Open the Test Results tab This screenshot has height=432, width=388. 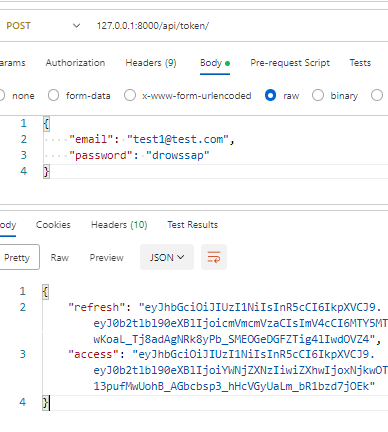[193, 225]
